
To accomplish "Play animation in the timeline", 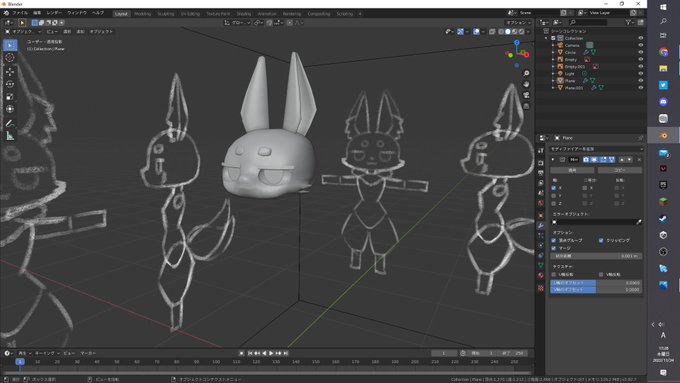I will 271,354.
